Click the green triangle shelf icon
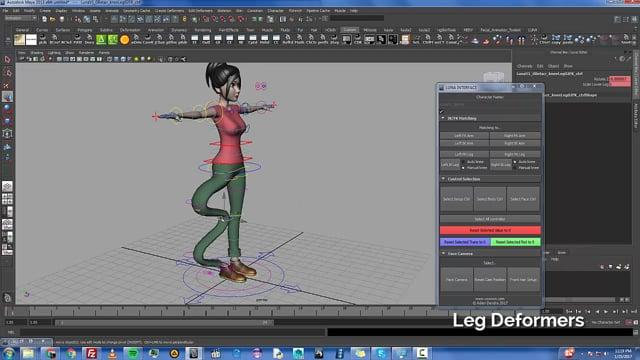 click(101, 40)
